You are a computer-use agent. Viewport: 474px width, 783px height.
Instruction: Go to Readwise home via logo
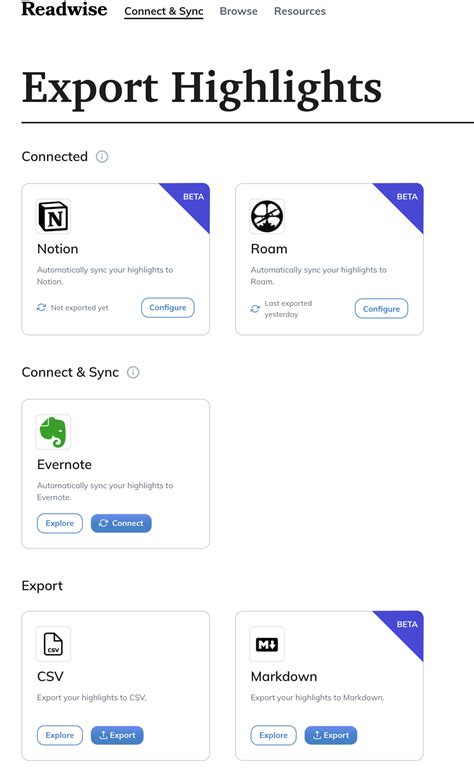coord(64,9)
